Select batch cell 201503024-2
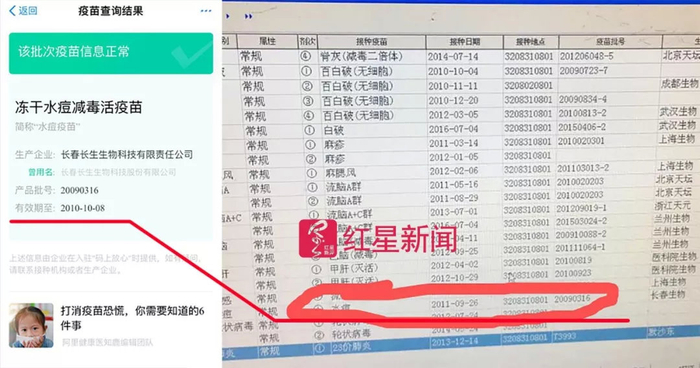Screen dimensions: 700x368 point(582,221)
